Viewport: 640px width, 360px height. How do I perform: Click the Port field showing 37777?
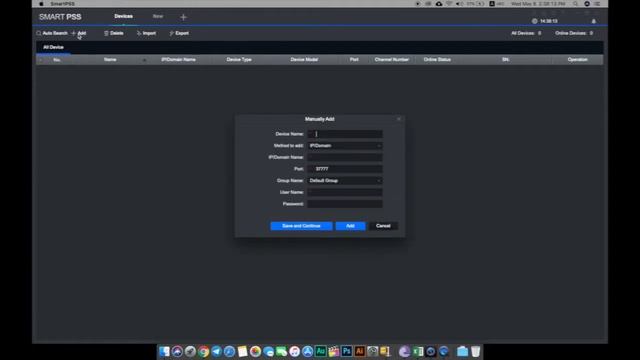point(345,169)
